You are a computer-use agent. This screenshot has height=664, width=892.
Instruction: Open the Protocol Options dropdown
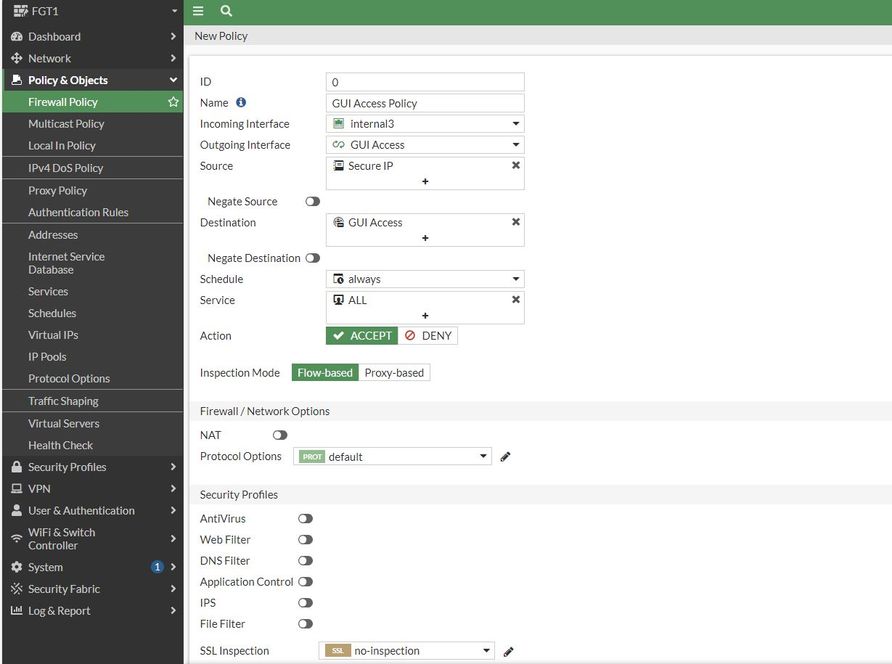(393, 456)
